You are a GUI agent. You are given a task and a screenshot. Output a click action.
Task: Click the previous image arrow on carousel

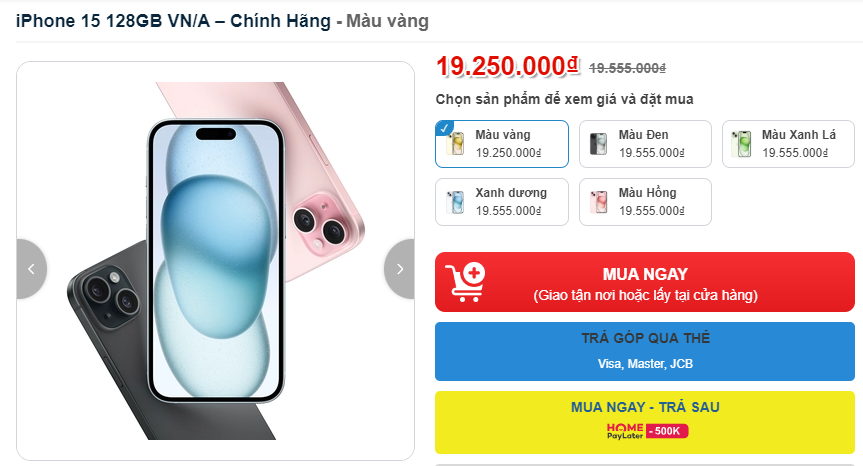click(x=31, y=269)
